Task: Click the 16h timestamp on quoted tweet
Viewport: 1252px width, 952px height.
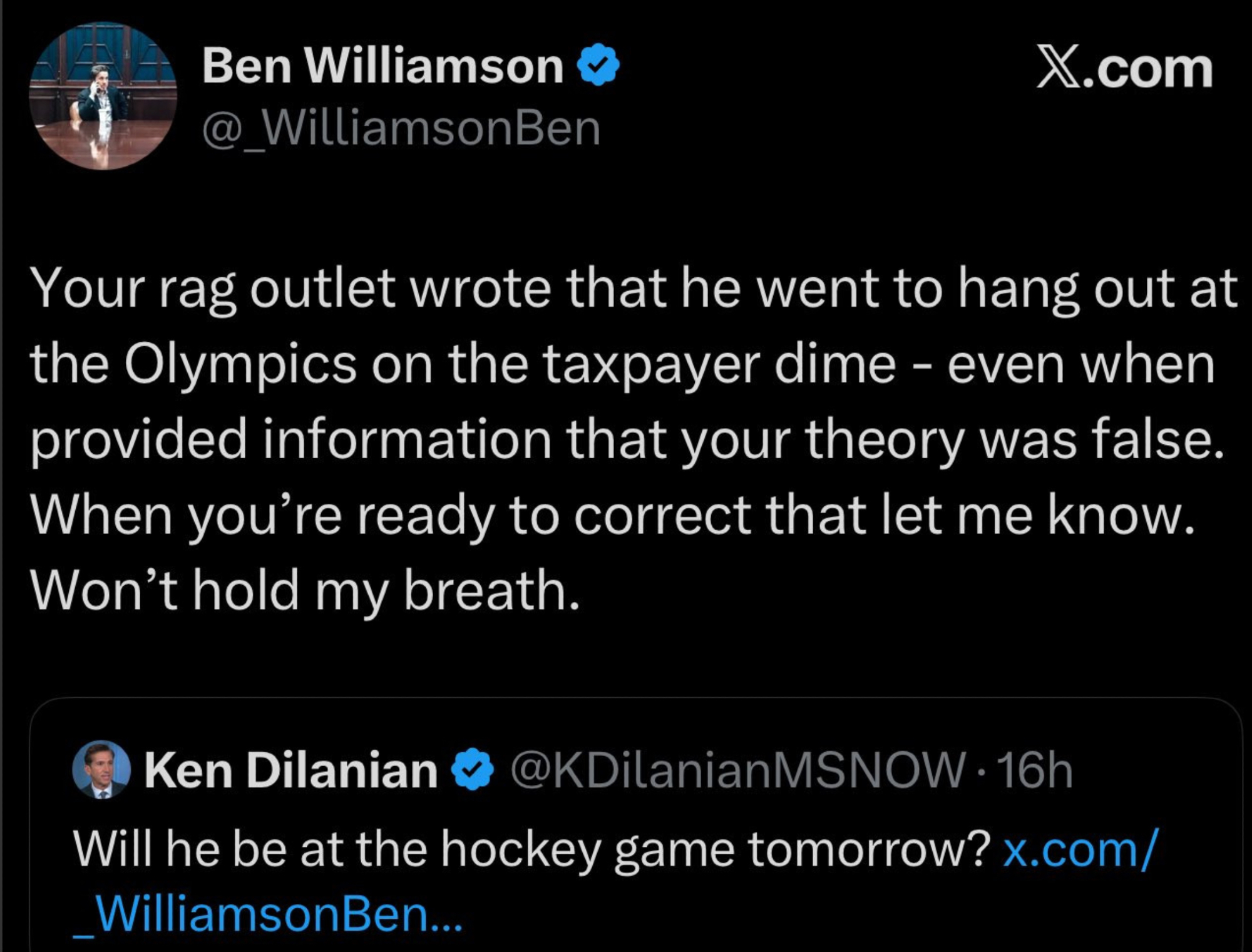Action: (1035, 770)
